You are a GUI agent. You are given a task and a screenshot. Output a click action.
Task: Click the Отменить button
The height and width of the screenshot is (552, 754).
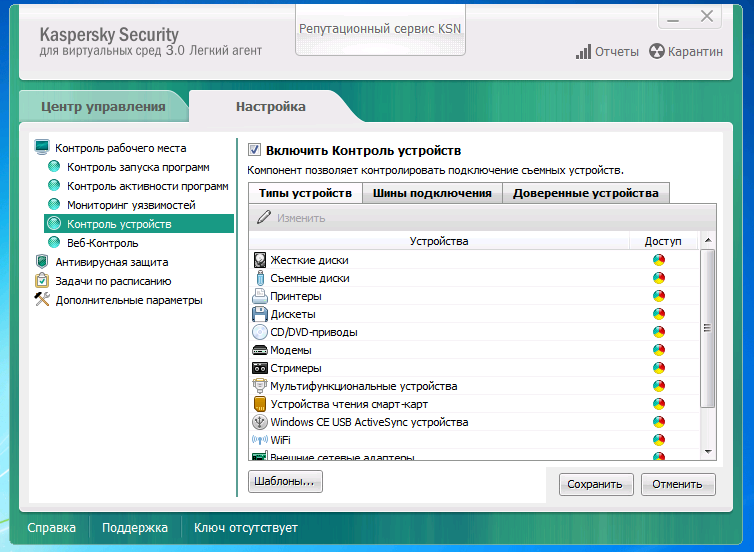pyautogui.click(x=678, y=484)
